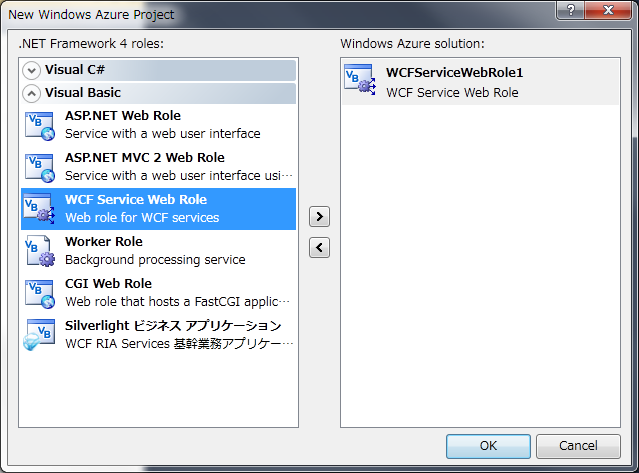Click the WCFServiceWebRole1 icon in the solution pane
639x473 pixels.
[x=359, y=79]
